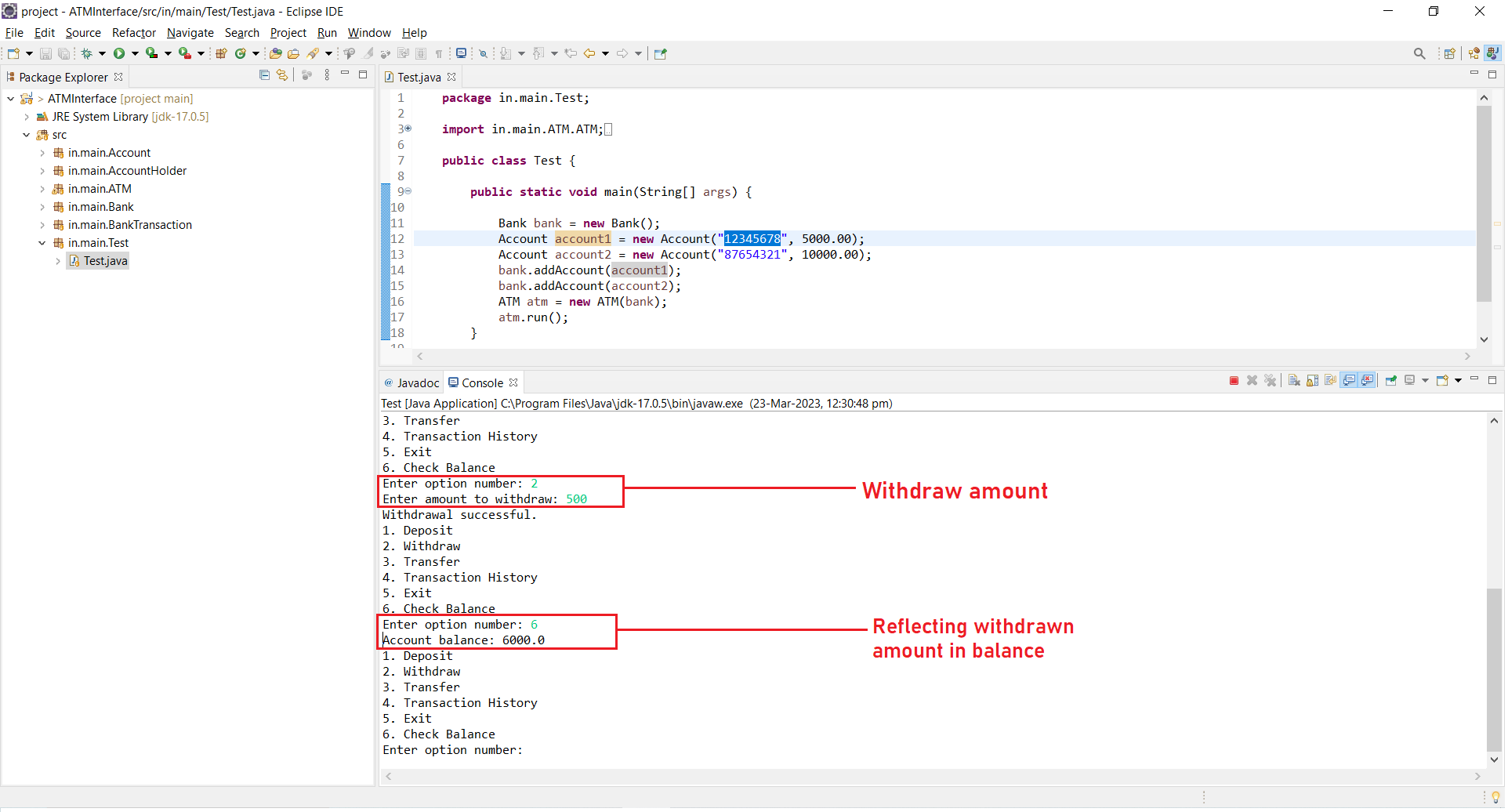Viewport: 1508px width, 812px height.
Task: Click the tip lightbulb in status bar
Action: 1495,797
